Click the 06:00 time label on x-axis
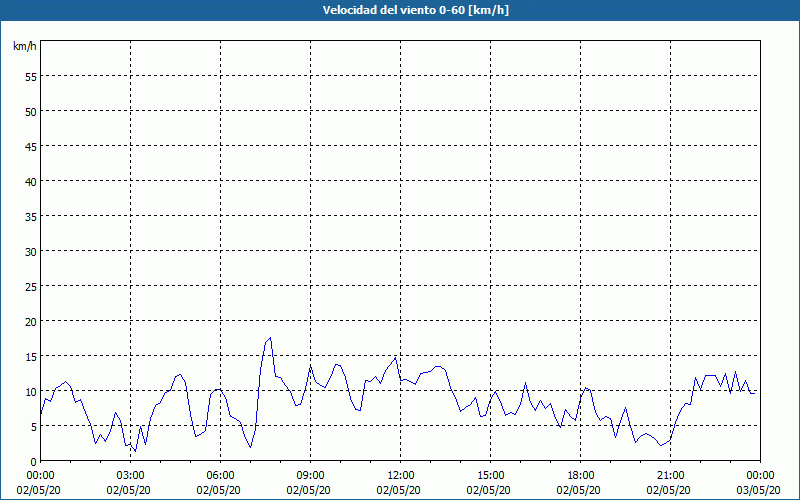 coord(220,476)
